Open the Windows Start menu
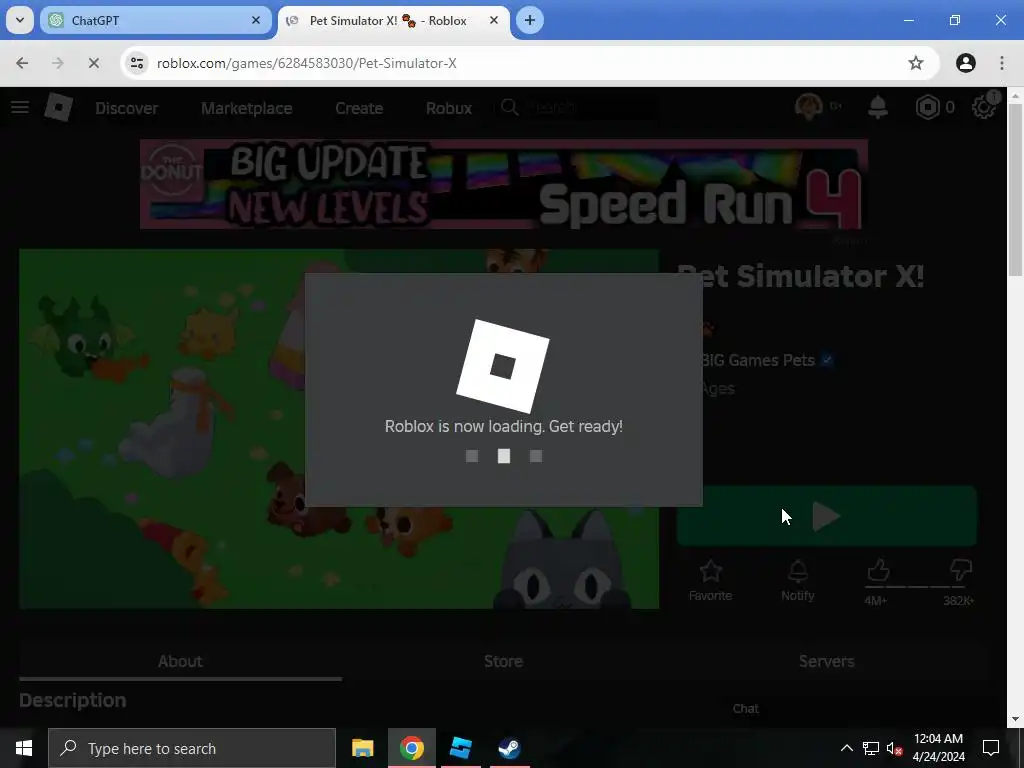This screenshot has width=1024, height=768. coord(24,748)
